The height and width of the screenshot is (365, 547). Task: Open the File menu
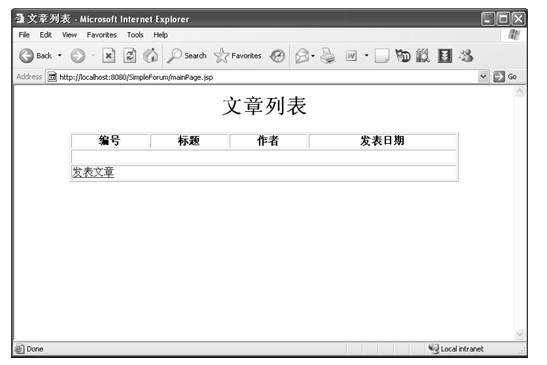coord(24,35)
